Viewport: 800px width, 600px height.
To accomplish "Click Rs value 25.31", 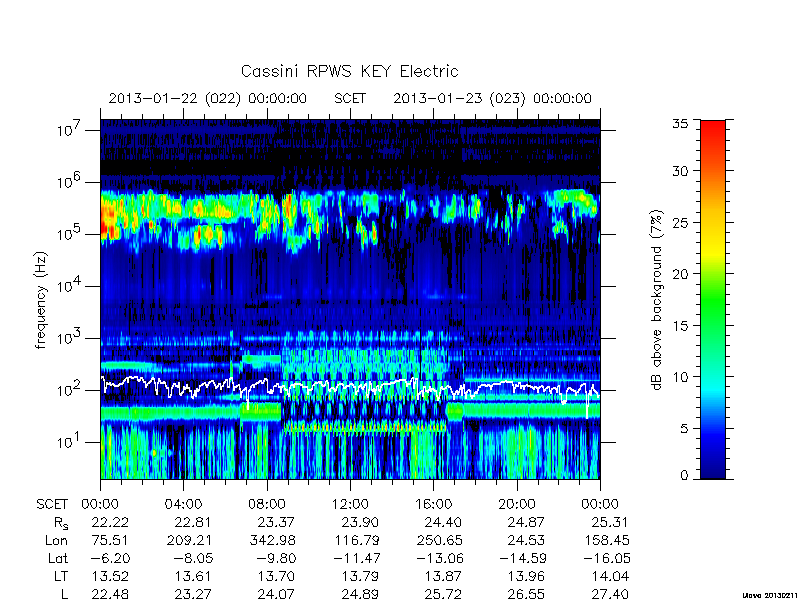I will pos(610,522).
